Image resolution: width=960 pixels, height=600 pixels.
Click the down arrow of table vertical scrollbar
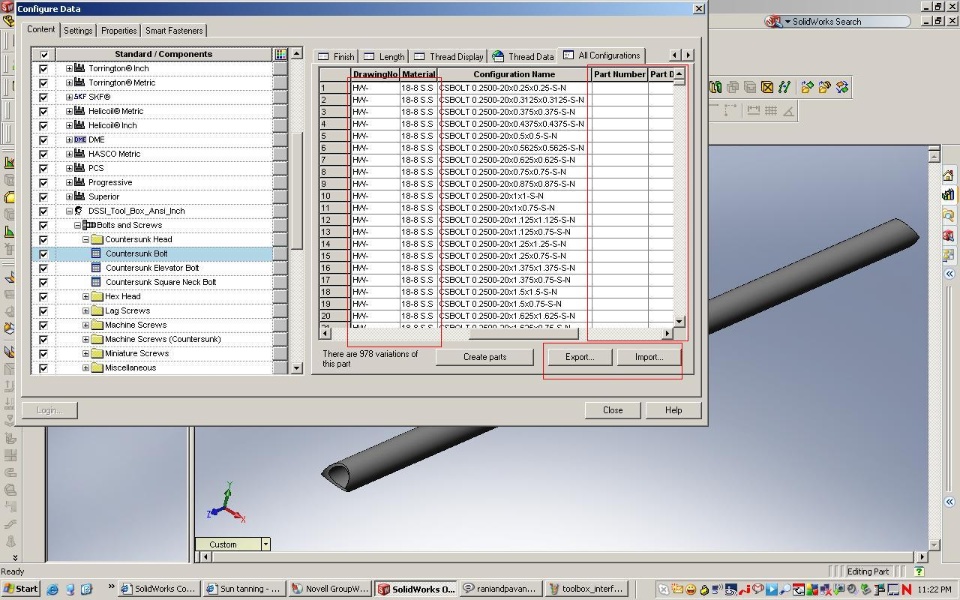(x=679, y=321)
